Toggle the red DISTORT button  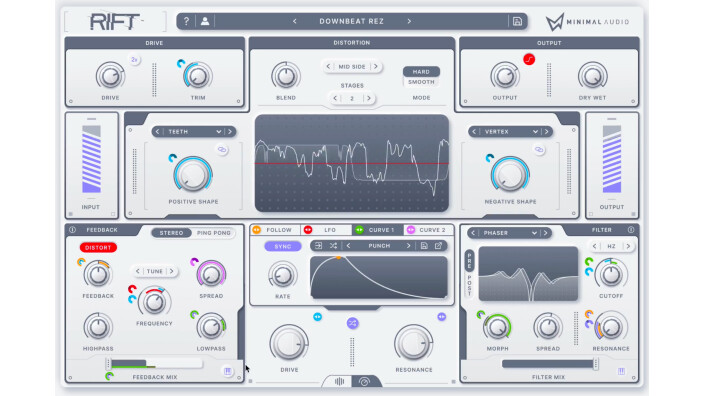[x=98, y=247]
